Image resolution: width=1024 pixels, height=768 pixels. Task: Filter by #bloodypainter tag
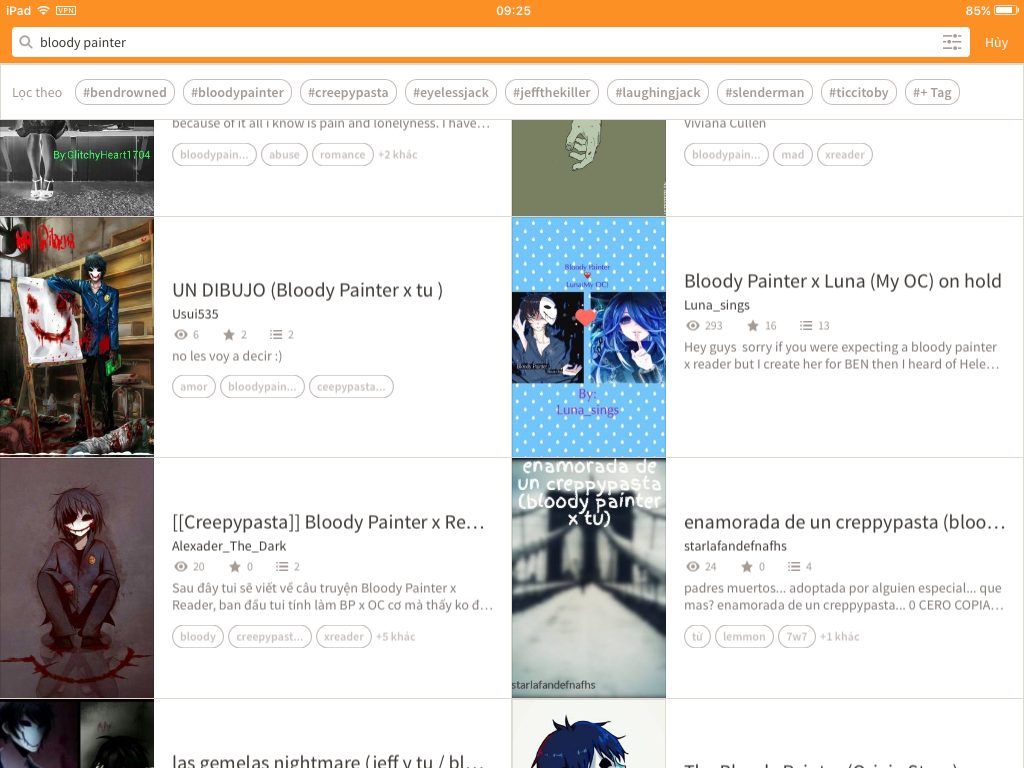click(237, 92)
